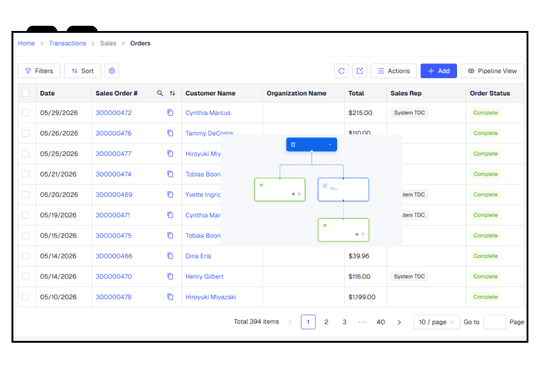Image resolution: width=540 pixels, height=384 pixels.
Task: Open sales order 300000478
Action: 114,297
